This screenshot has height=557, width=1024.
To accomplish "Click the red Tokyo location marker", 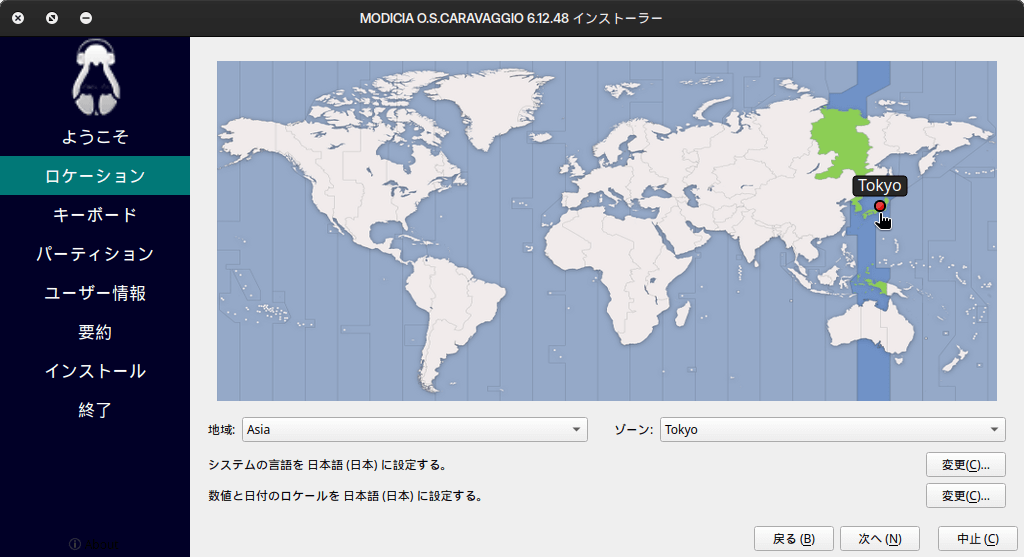I will tap(880, 206).
